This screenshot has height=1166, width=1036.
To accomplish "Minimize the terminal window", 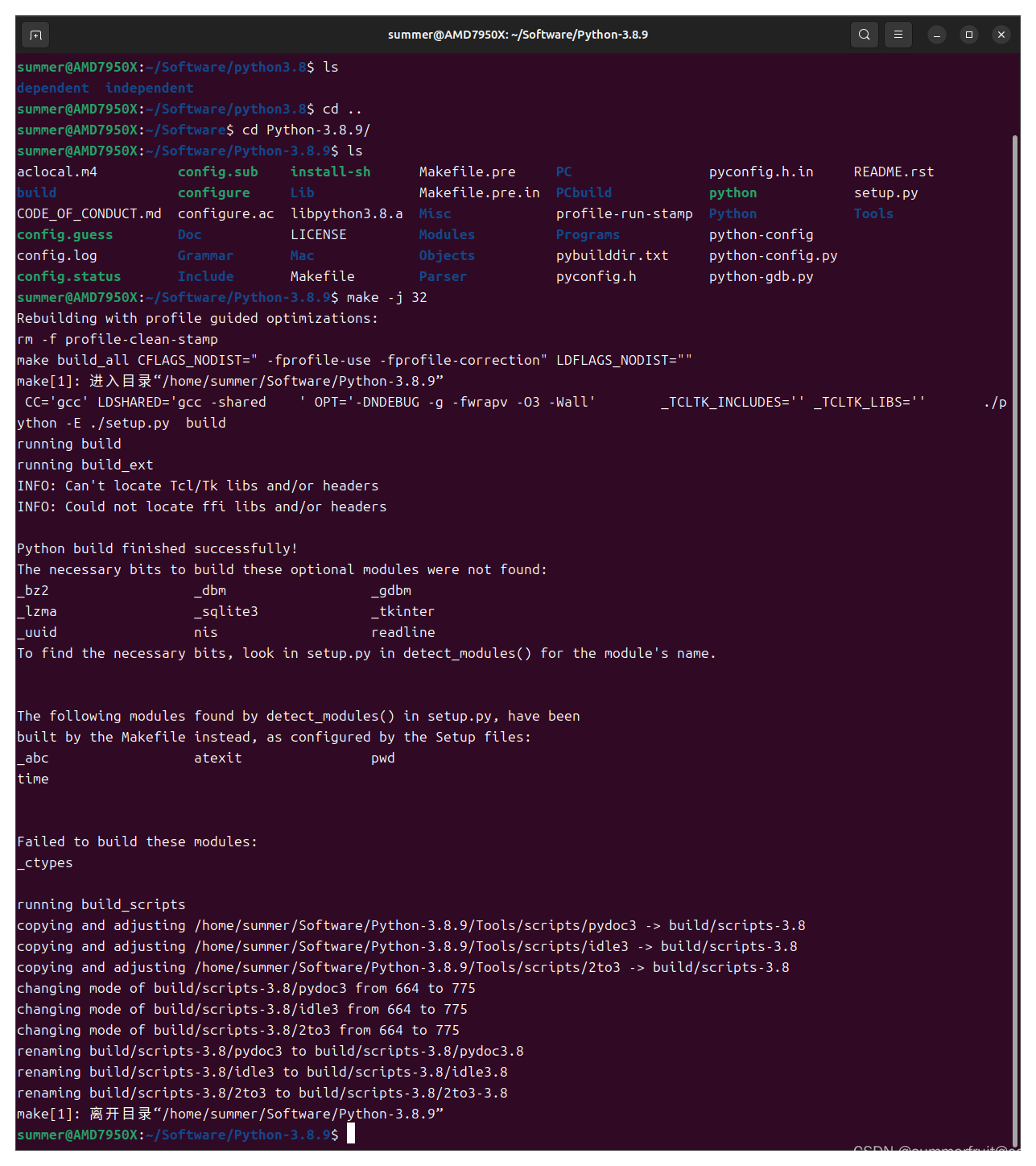I will [937, 35].
